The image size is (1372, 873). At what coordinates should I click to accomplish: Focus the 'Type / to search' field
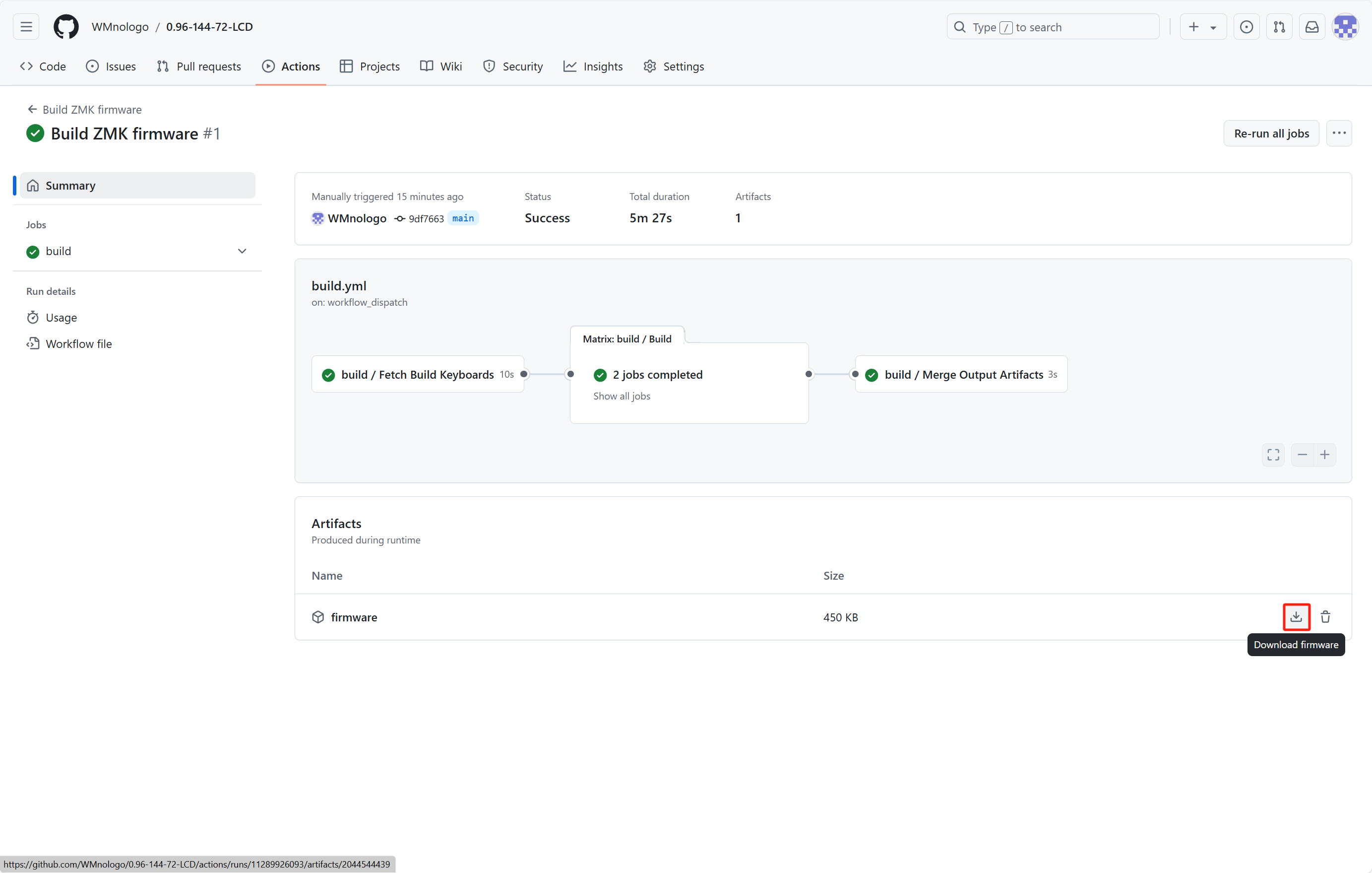pos(1053,27)
